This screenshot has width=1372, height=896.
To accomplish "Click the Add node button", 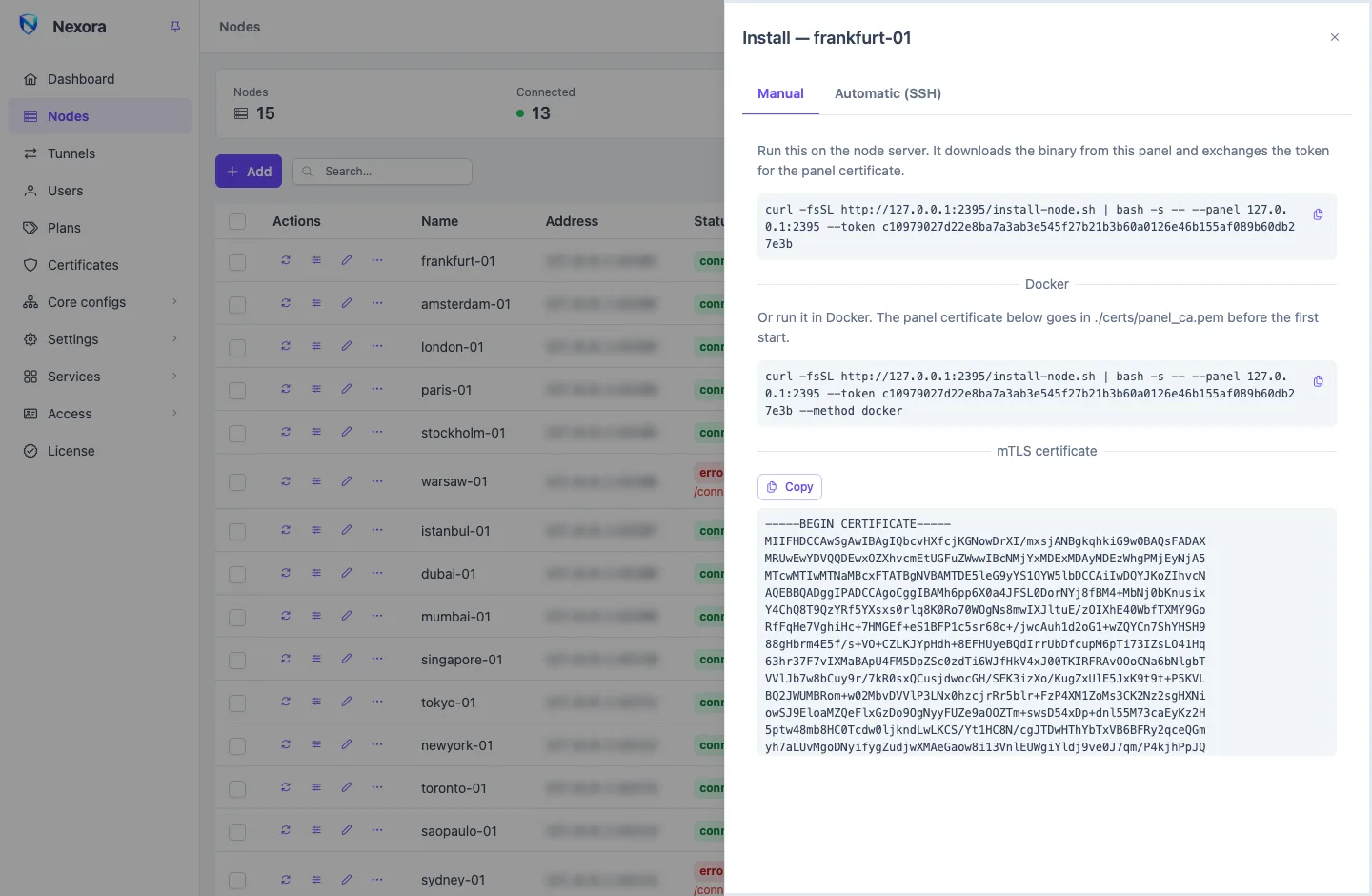I will (x=249, y=172).
